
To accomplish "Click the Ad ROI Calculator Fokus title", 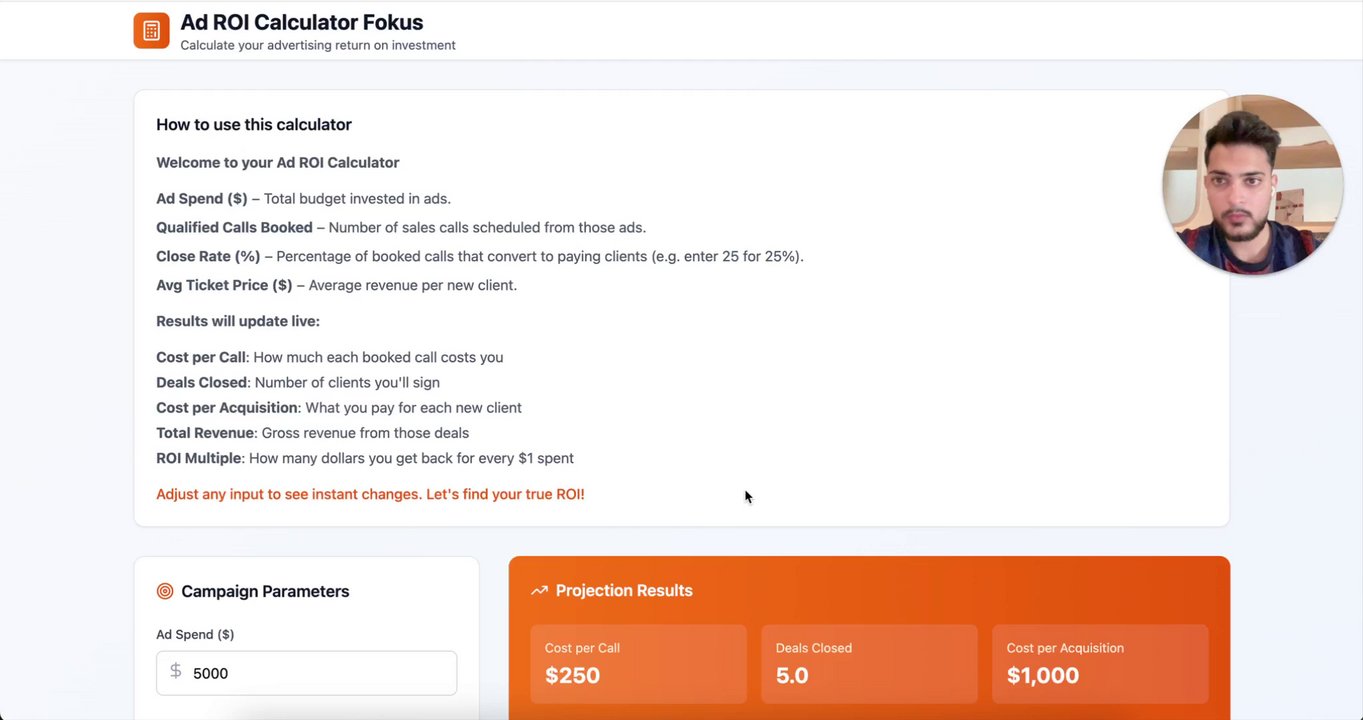I will pyautogui.click(x=301, y=22).
